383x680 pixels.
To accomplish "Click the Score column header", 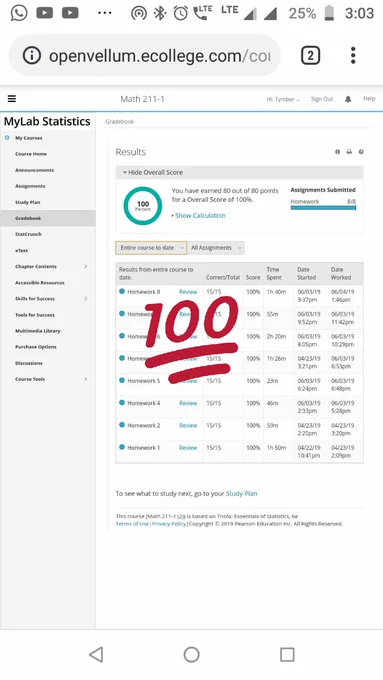I will (x=253, y=277).
